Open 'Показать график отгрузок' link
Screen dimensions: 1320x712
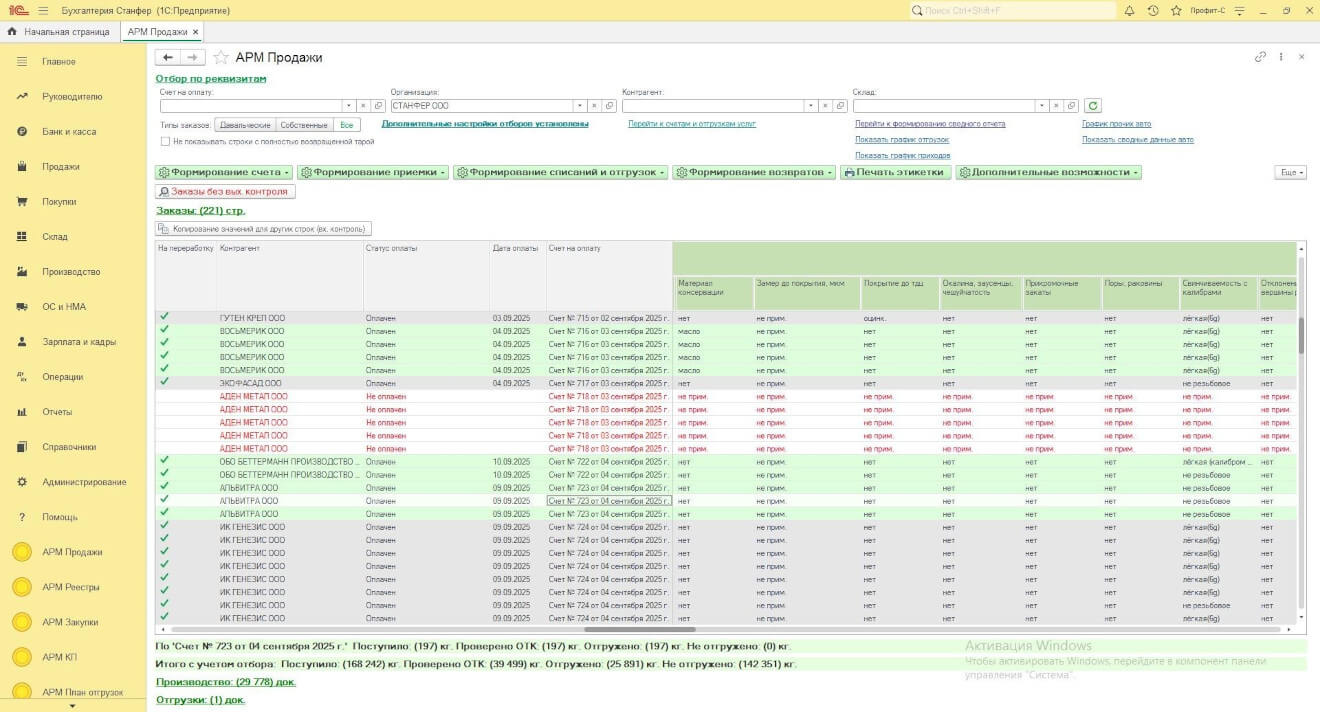pyautogui.click(x=901, y=140)
